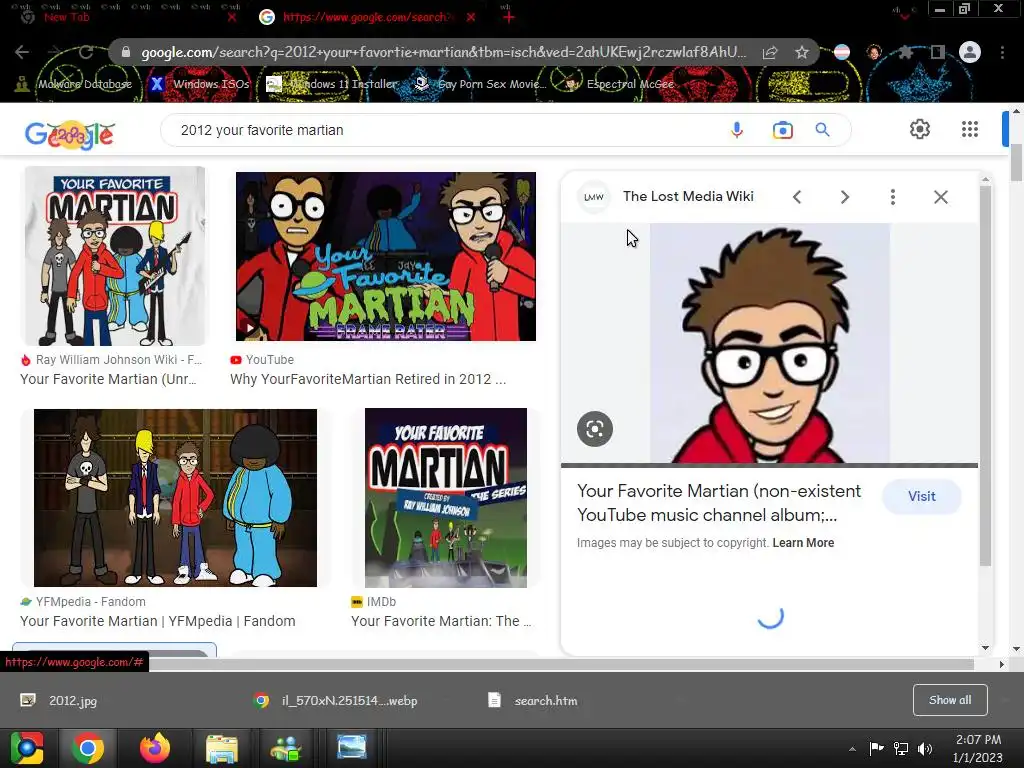Open the Espectral McGee bookmark

(619, 84)
